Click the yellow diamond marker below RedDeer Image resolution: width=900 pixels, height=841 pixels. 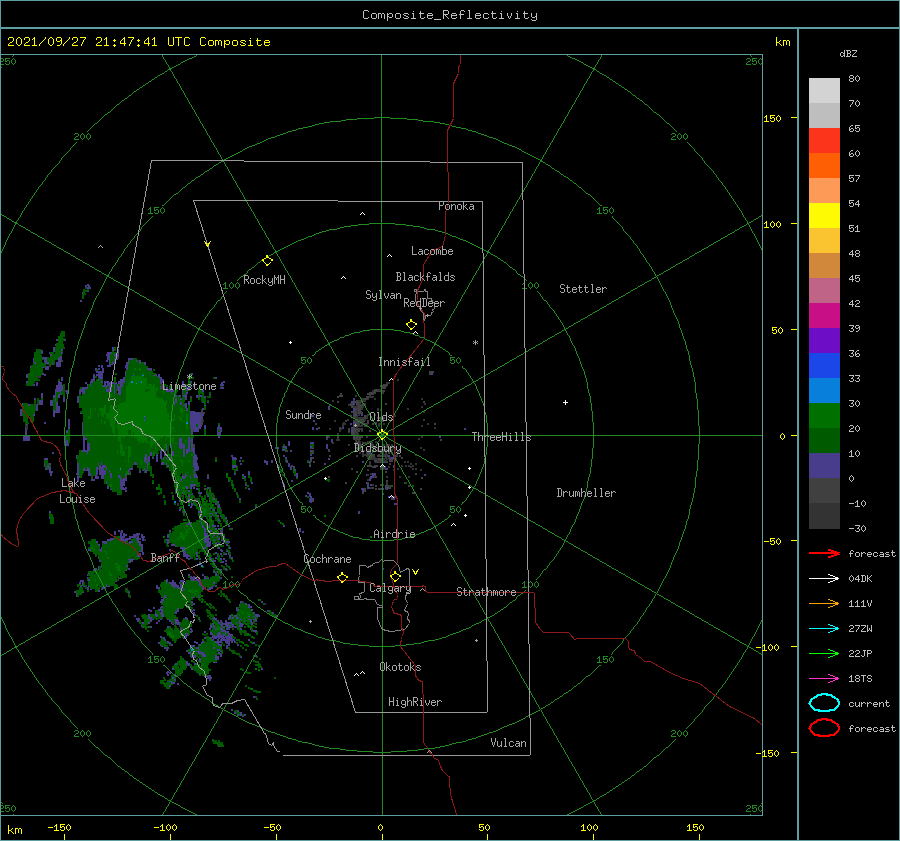411,325
